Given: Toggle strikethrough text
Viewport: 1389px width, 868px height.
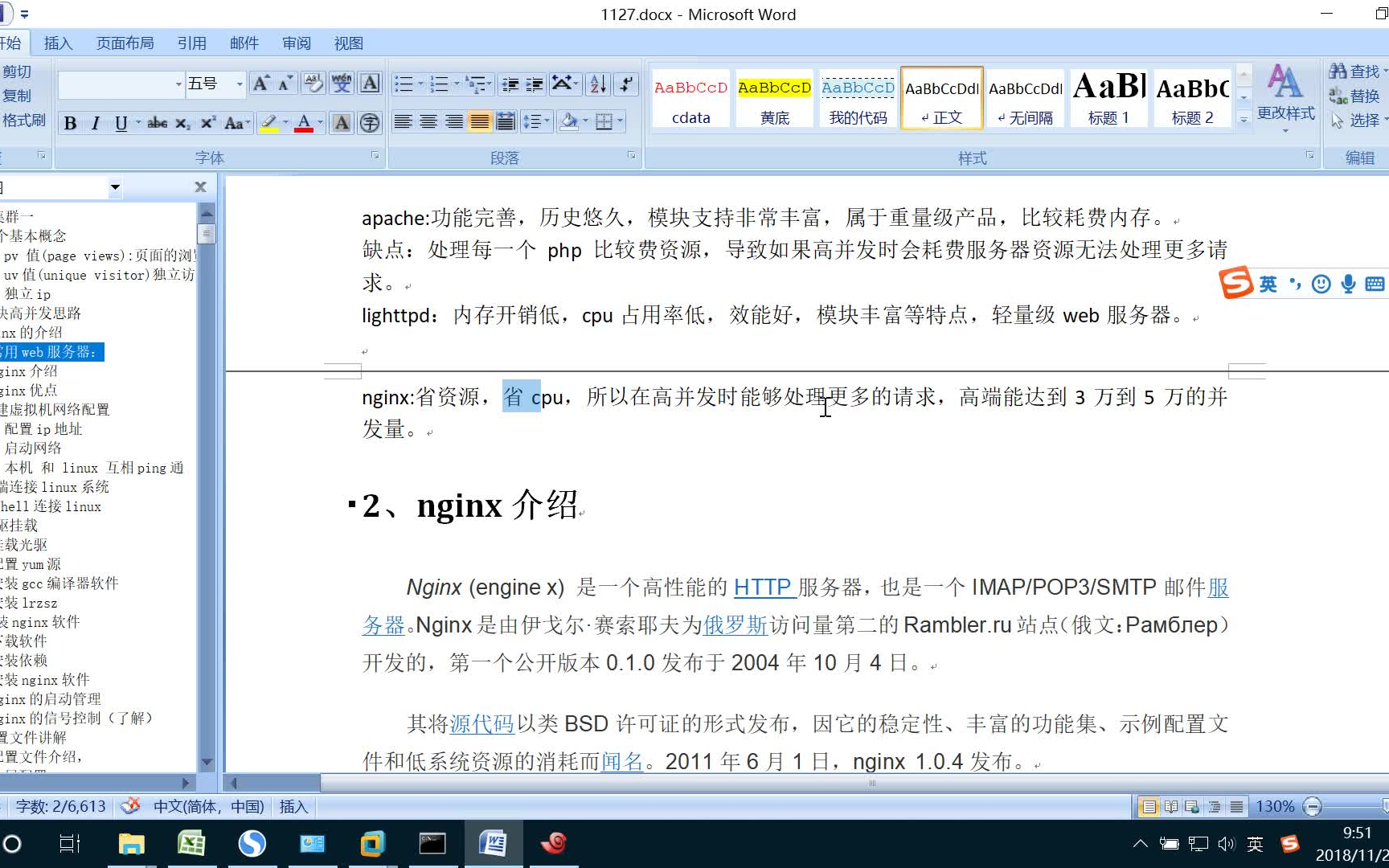Looking at the screenshot, I should coord(158,122).
